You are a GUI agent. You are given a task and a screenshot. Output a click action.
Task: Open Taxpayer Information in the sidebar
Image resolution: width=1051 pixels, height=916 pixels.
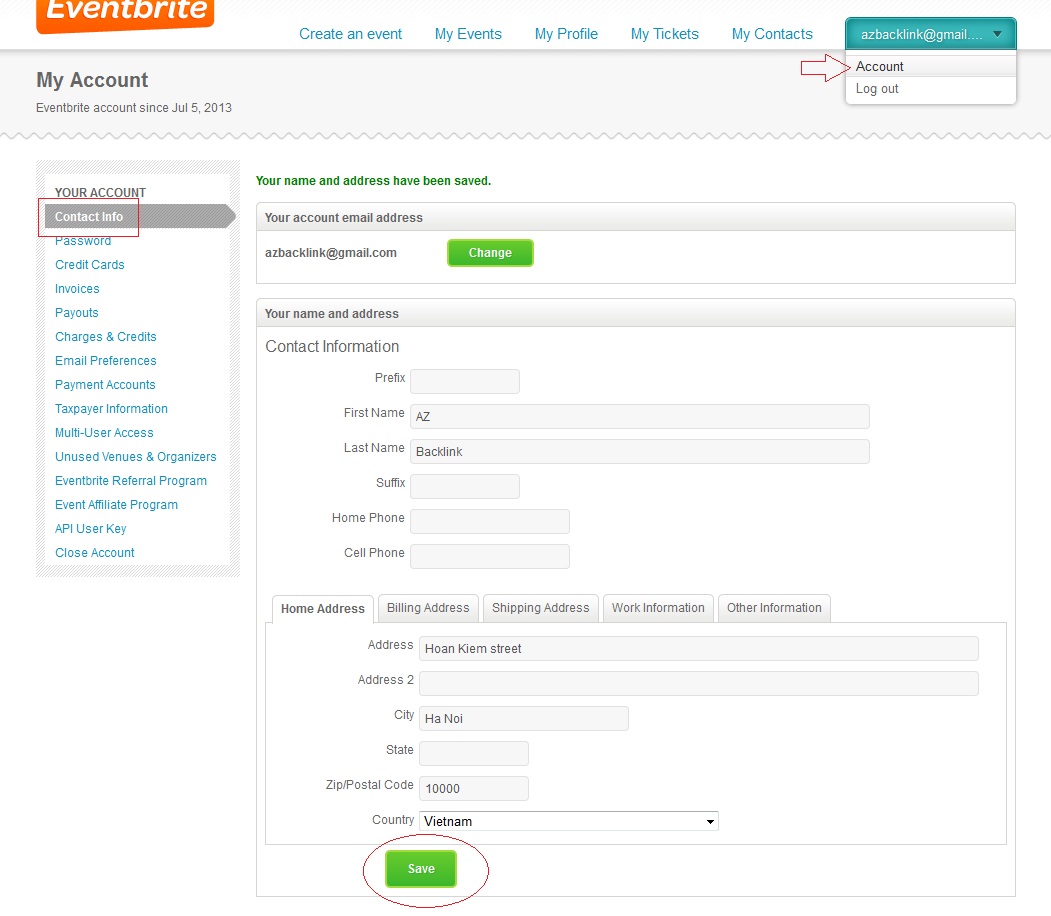pyautogui.click(x=111, y=409)
